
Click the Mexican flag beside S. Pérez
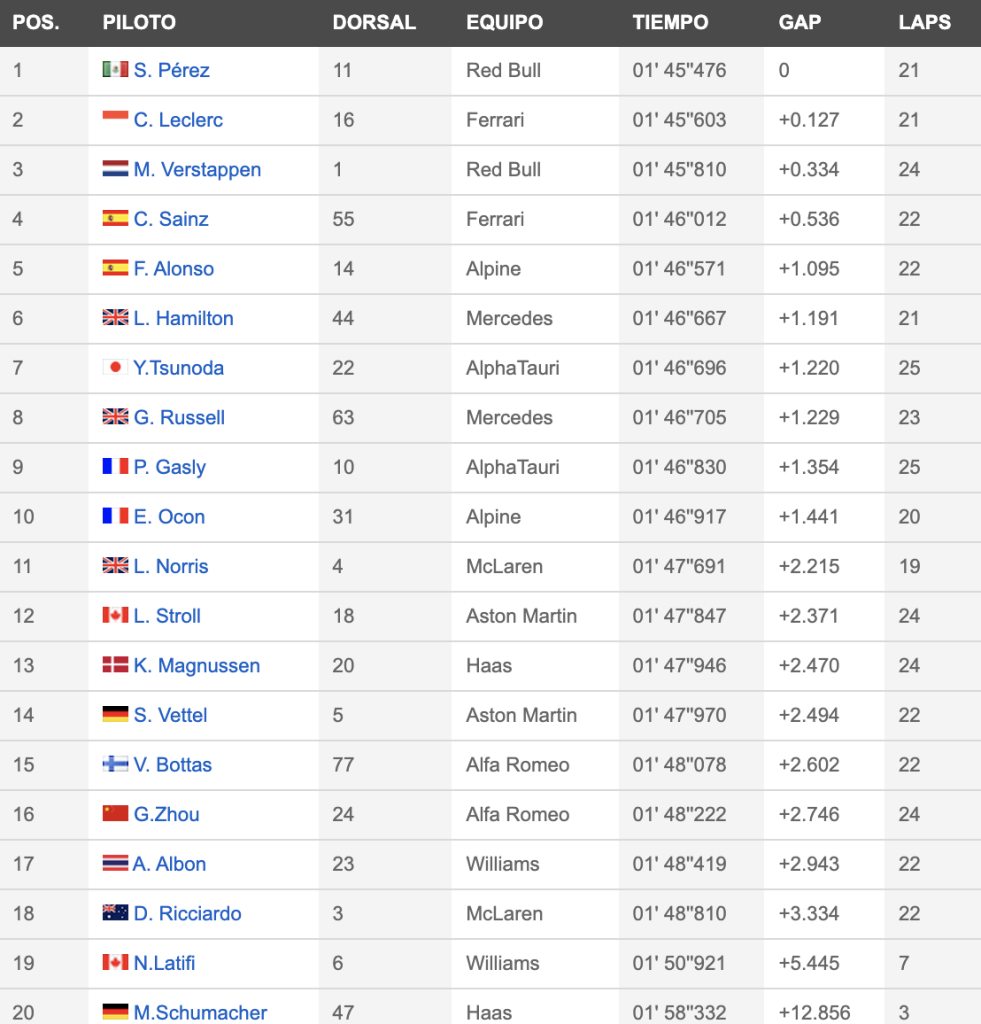(115, 69)
